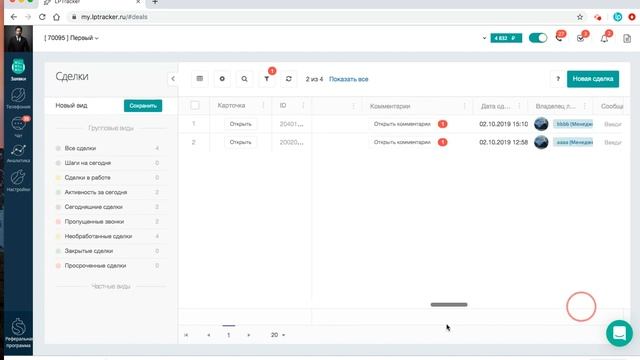The width and height of the screenshot is (640, 360).
Task: Open the page size dropdown 20
Action: [278, 335]
